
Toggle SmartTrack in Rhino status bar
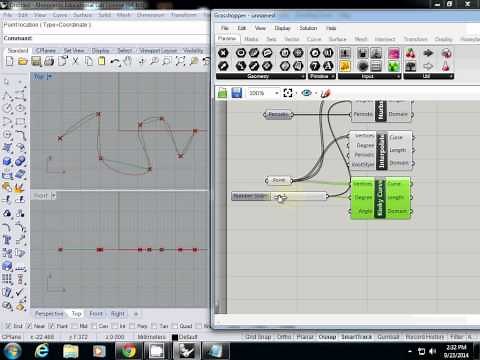[356, 337]
